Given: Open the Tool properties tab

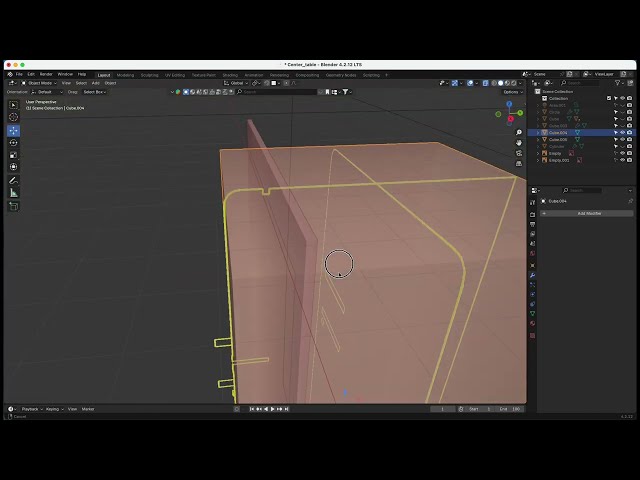Looking at the screenshot, I should (x=532, y=202).
